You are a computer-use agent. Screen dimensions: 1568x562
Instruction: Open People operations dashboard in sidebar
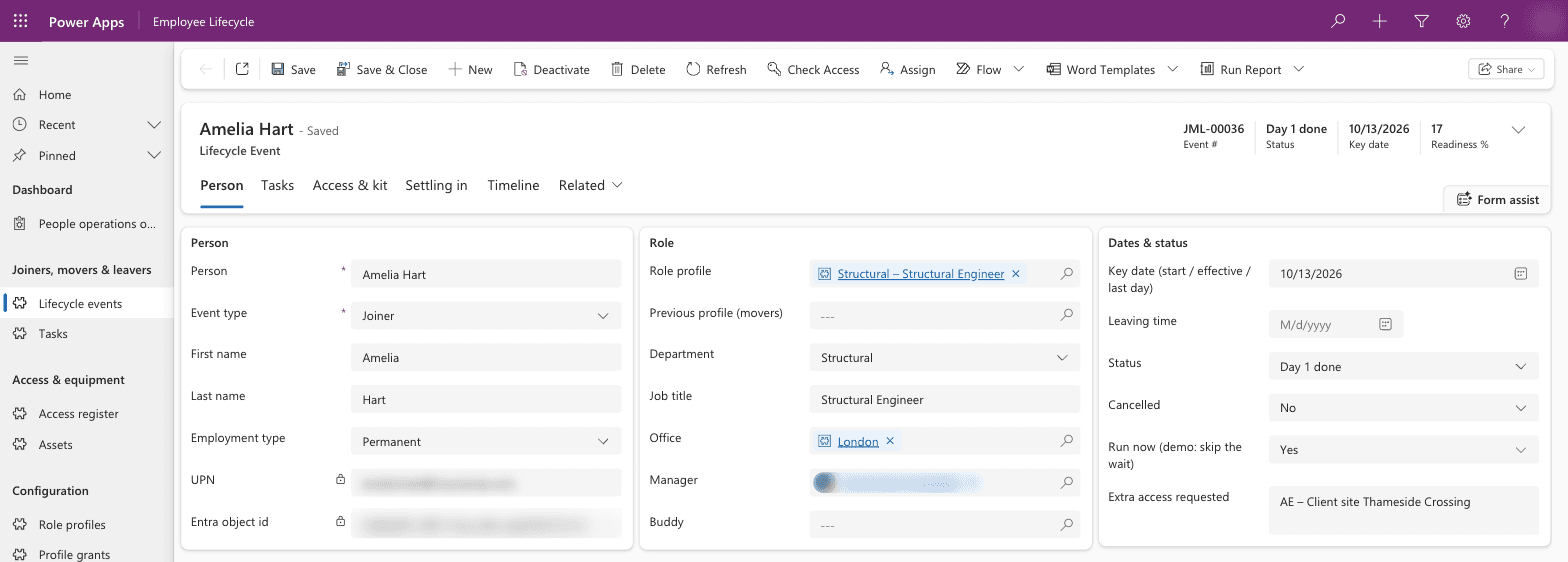(86, 224)
